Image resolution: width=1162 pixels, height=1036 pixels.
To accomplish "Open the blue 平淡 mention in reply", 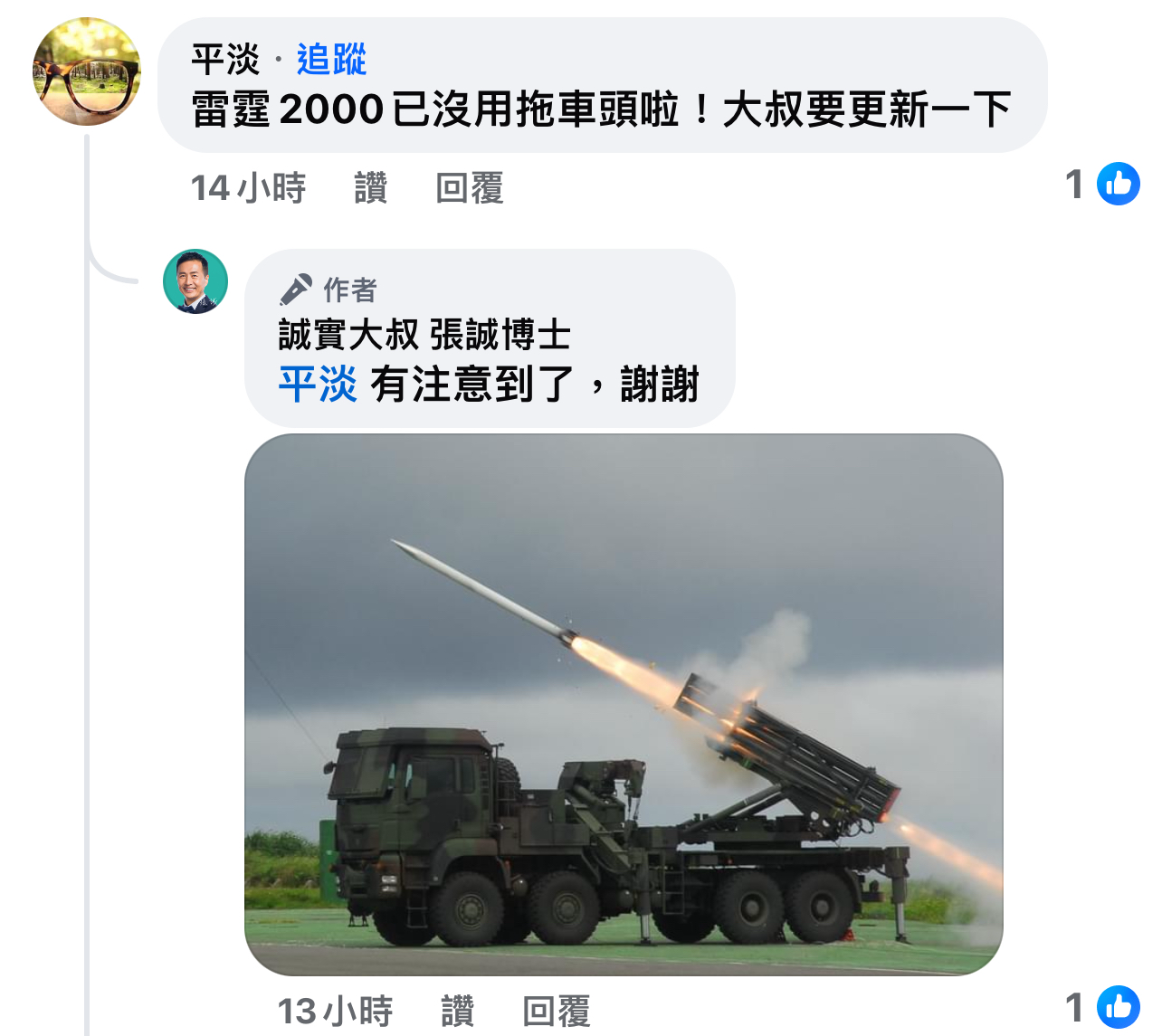I will point(318,384).
